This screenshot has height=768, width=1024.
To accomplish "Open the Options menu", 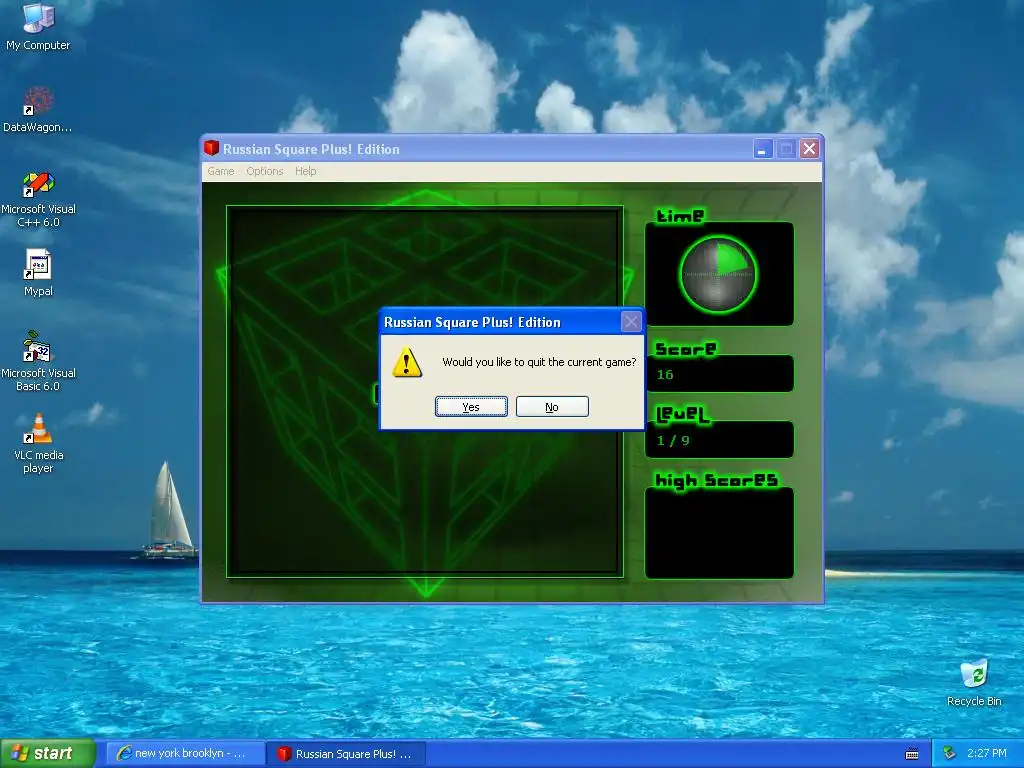I will coord(264,171).
